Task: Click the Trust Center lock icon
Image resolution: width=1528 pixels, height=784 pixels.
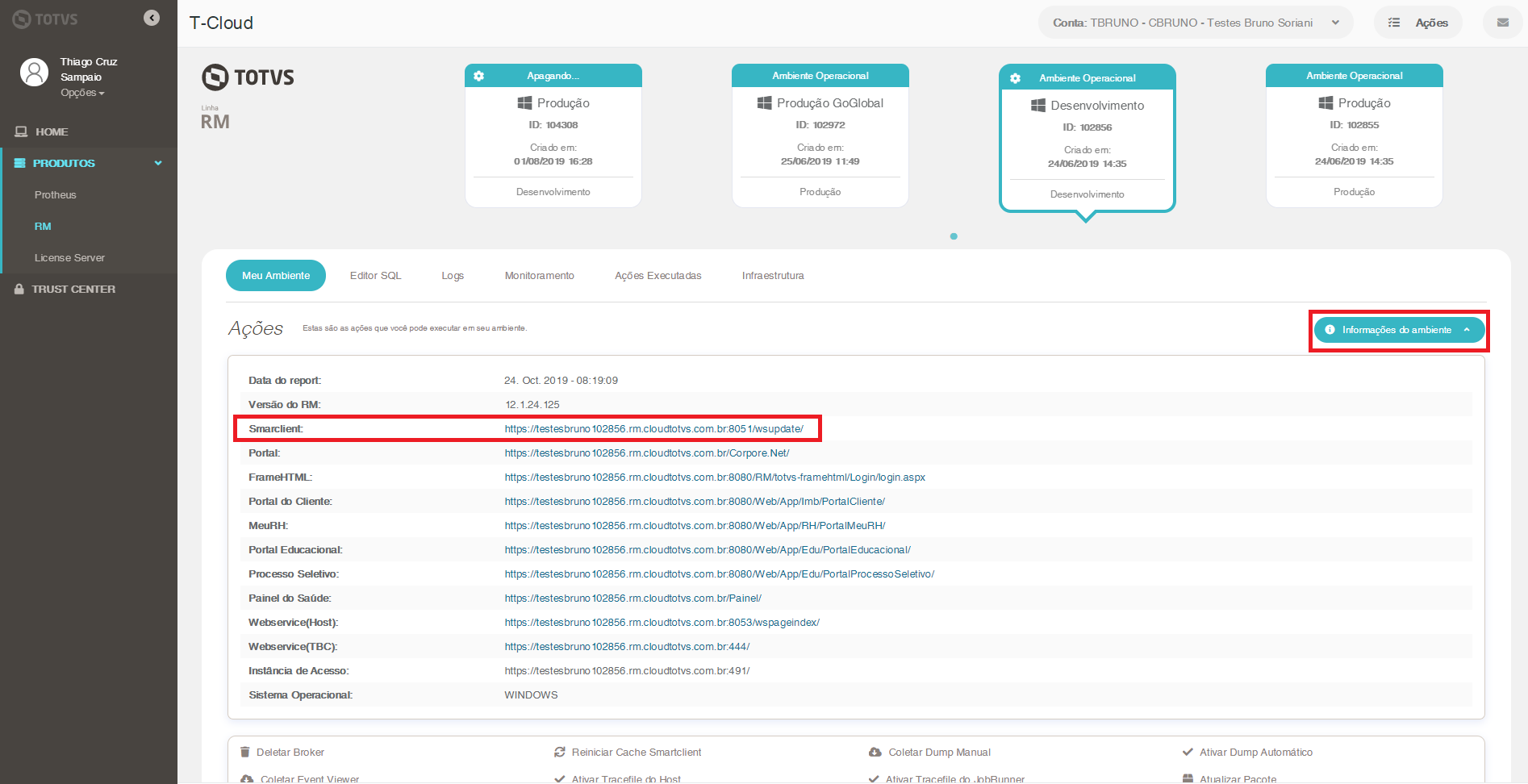Action: click(x=18, y=289)
